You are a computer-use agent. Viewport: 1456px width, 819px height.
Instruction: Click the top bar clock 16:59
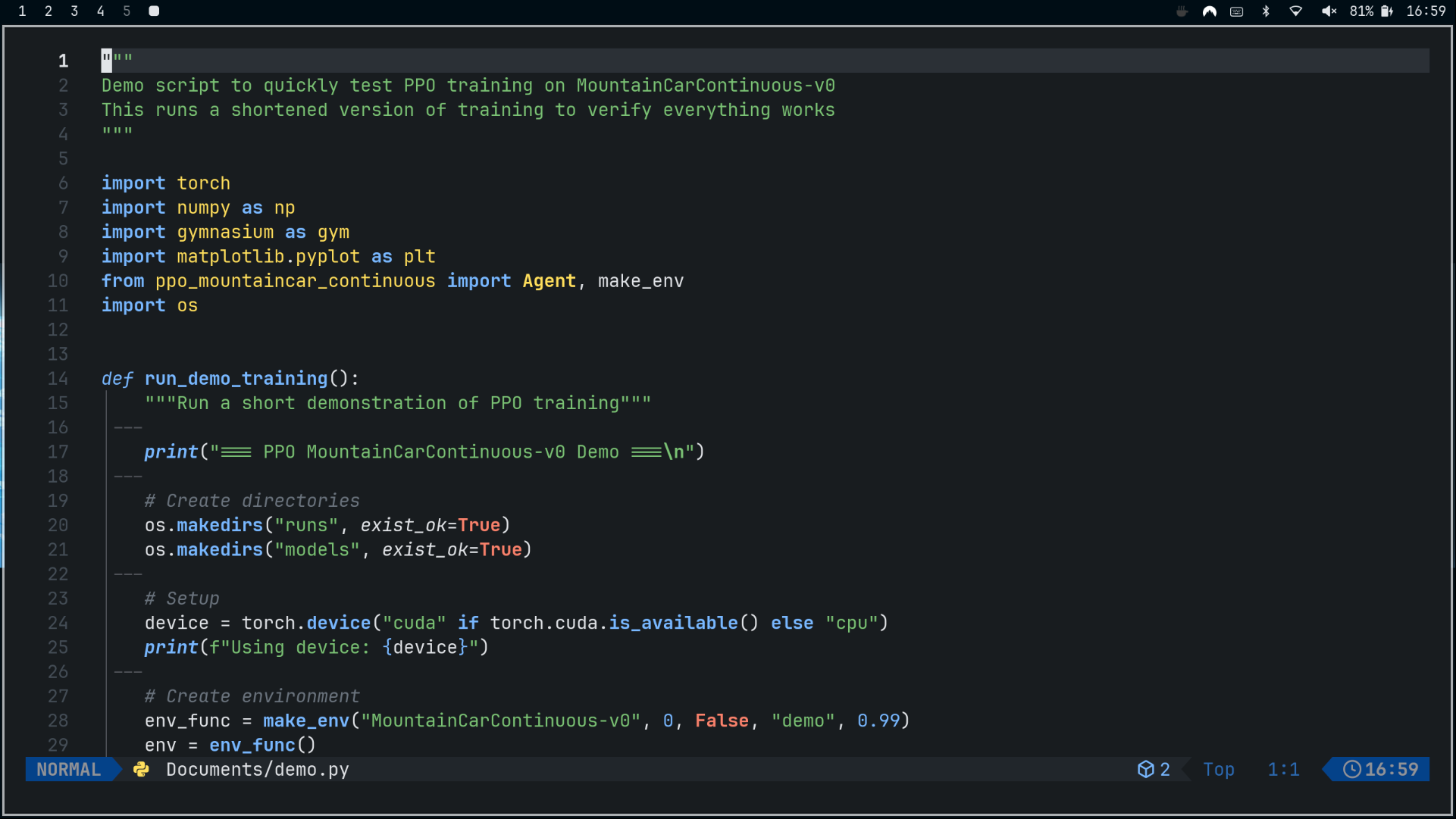click(x=1426, y=11)
